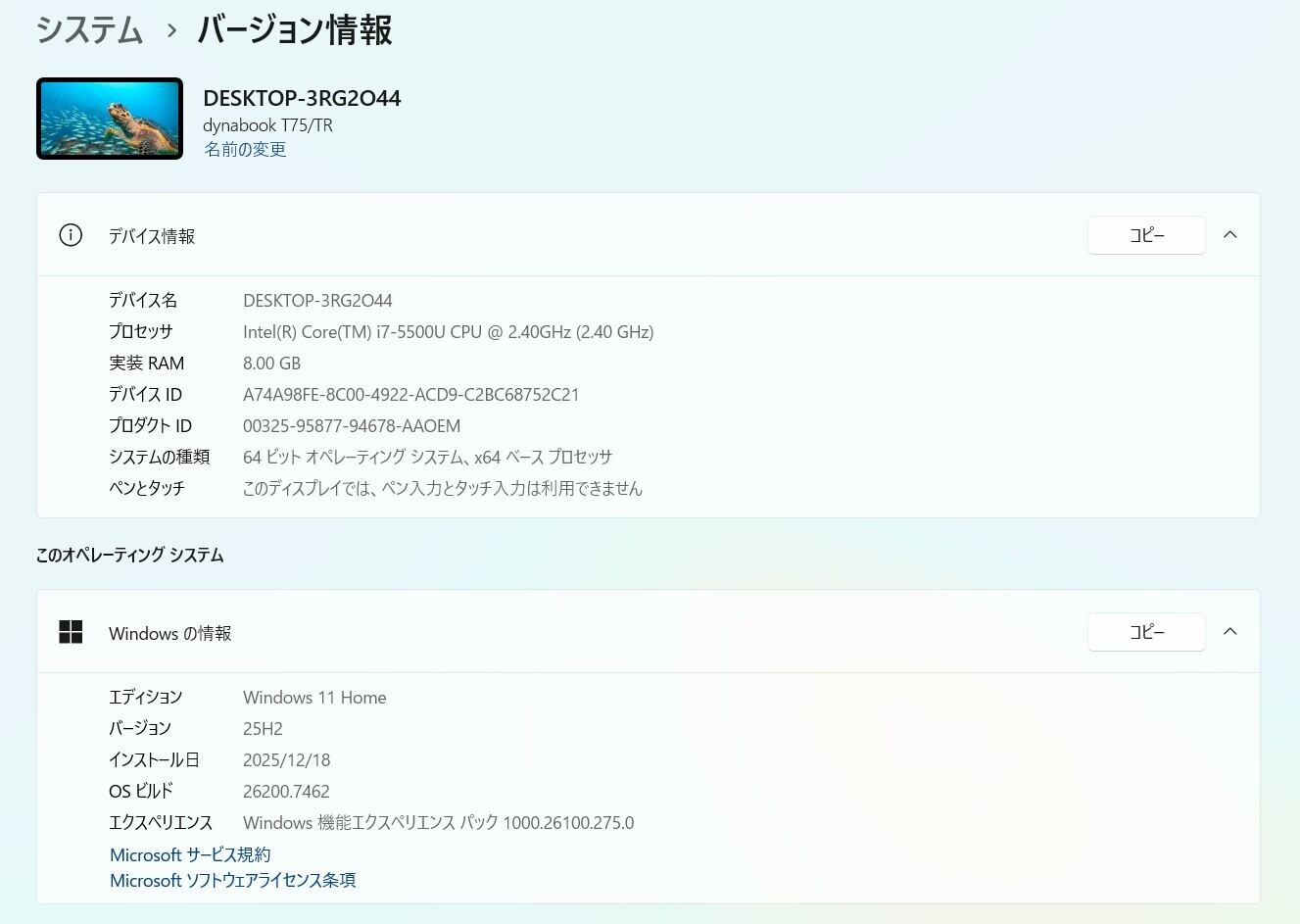Click the OS ビルド label
Image resolution: width=1300 pixels, height=924 pixels.
click(141, 792)
